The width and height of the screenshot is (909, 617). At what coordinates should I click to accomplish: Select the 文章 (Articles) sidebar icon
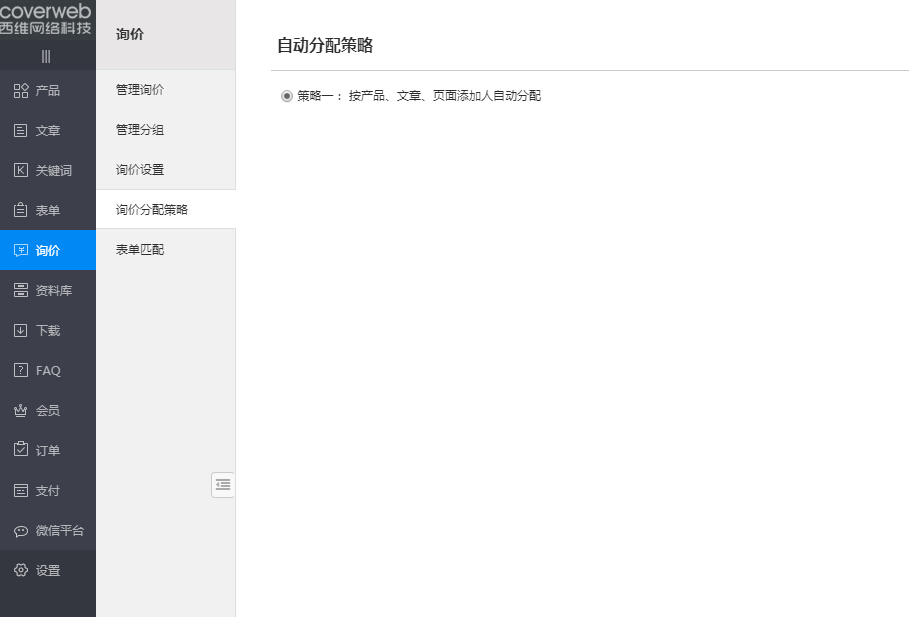47,130
